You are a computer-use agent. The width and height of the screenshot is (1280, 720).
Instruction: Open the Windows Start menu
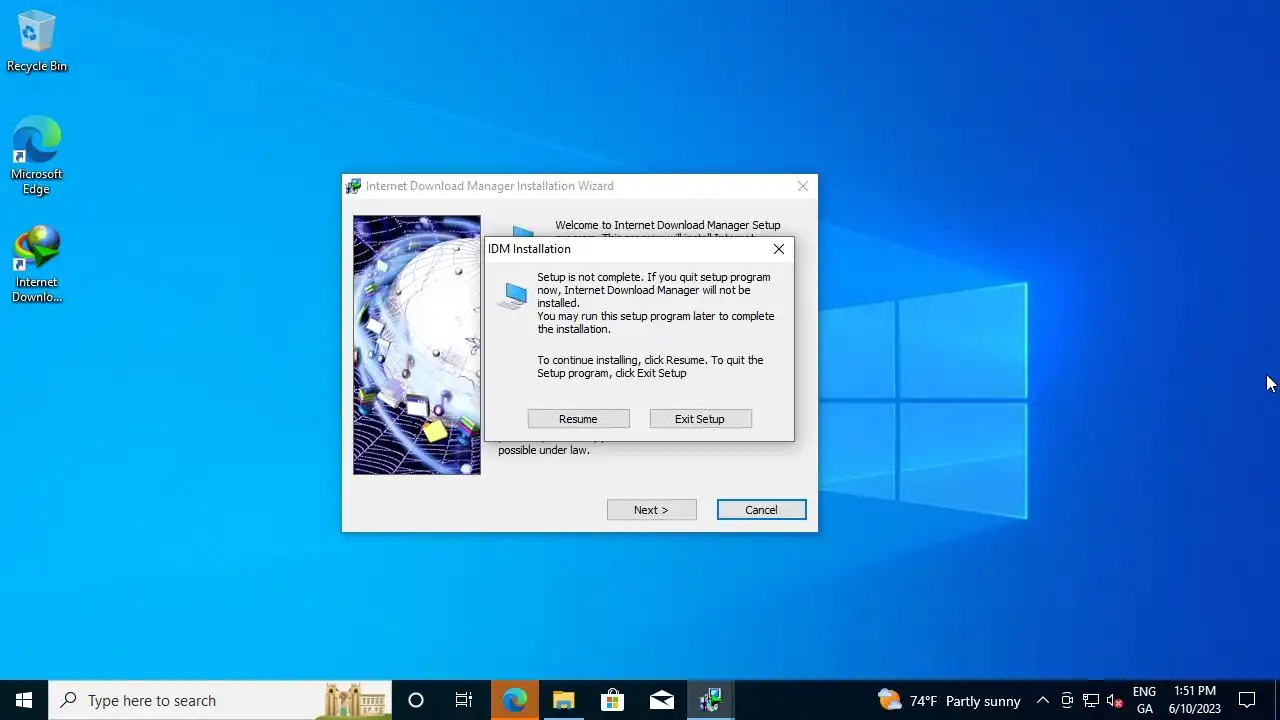24,700
